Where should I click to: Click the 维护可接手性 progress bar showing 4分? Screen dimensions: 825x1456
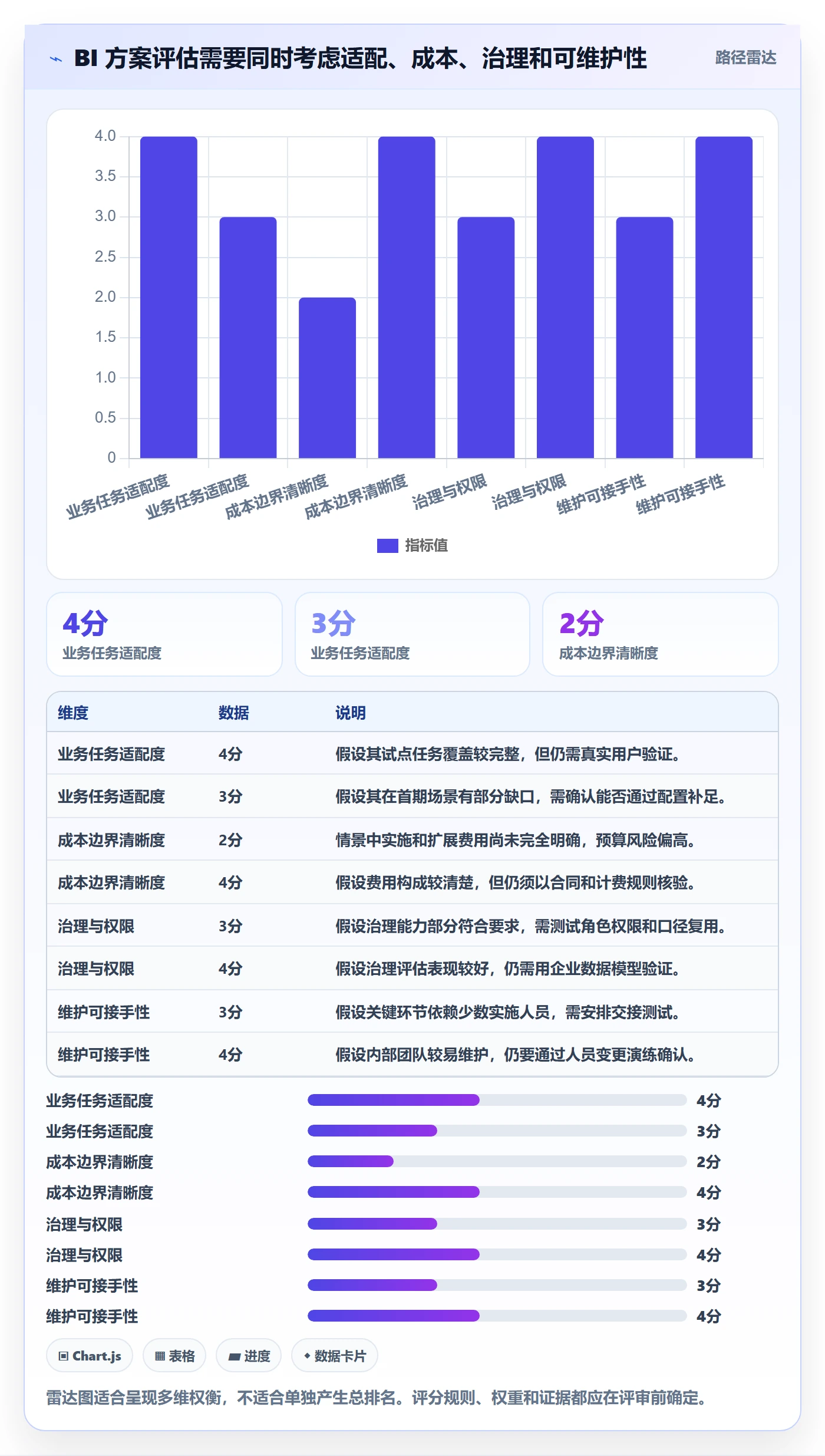pos(497,1316)
